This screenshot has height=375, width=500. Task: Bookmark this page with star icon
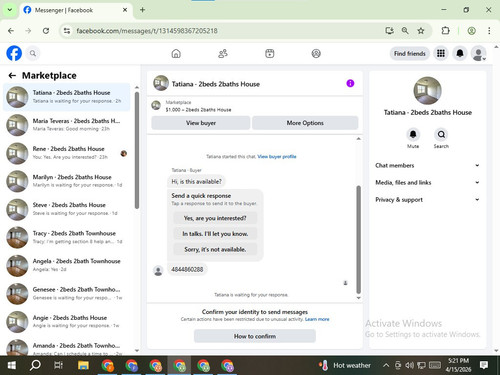coord(421,31)
